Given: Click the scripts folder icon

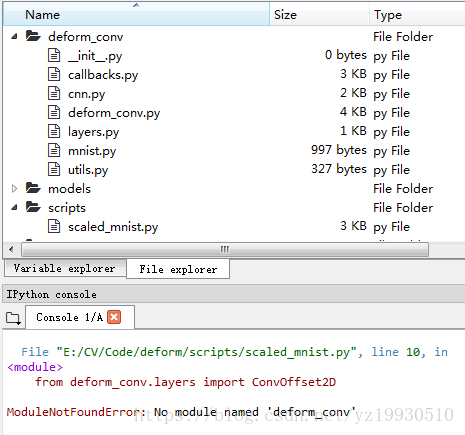Looking at the screenshot, I should tap(33, 207).
